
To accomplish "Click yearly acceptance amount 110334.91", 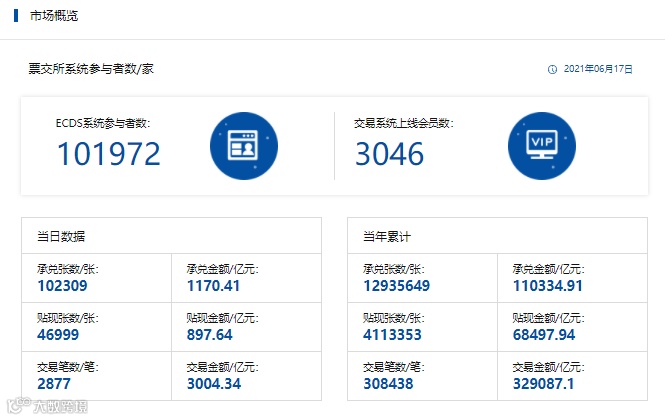I will point(548,286).
